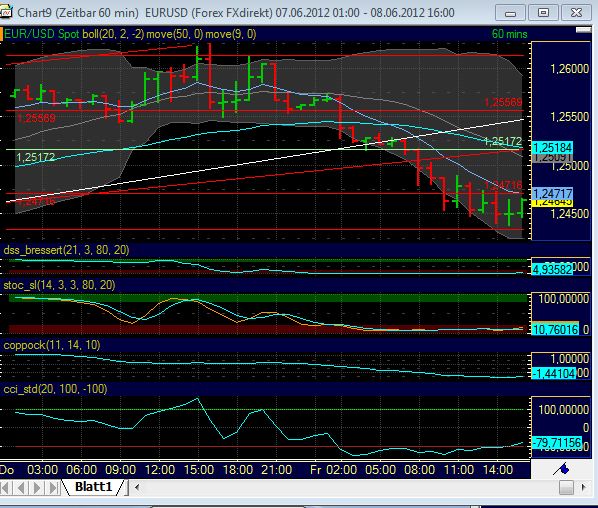Click the 1,00000 label on the coppock scale
Image resolution: width=598 pixels, height=508 pixels.
click(x=569, y=359)
